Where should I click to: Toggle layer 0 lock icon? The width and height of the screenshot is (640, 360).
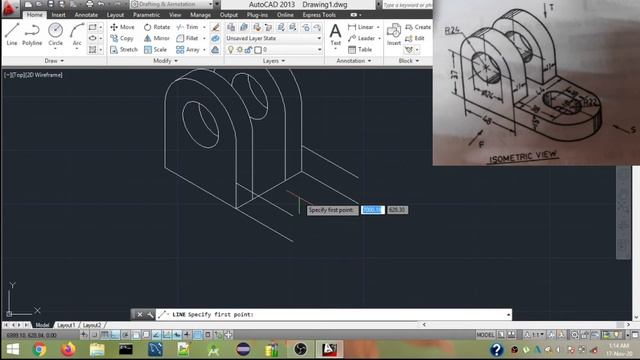click(x=248, y=49)
